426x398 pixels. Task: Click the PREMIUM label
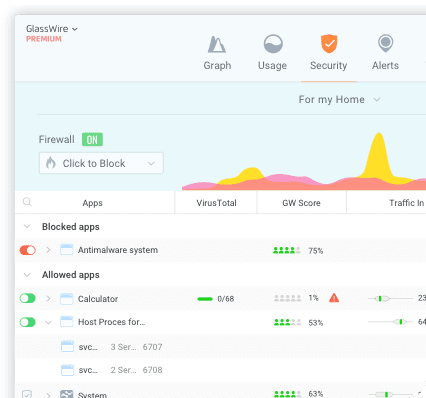tap(44, 39)
